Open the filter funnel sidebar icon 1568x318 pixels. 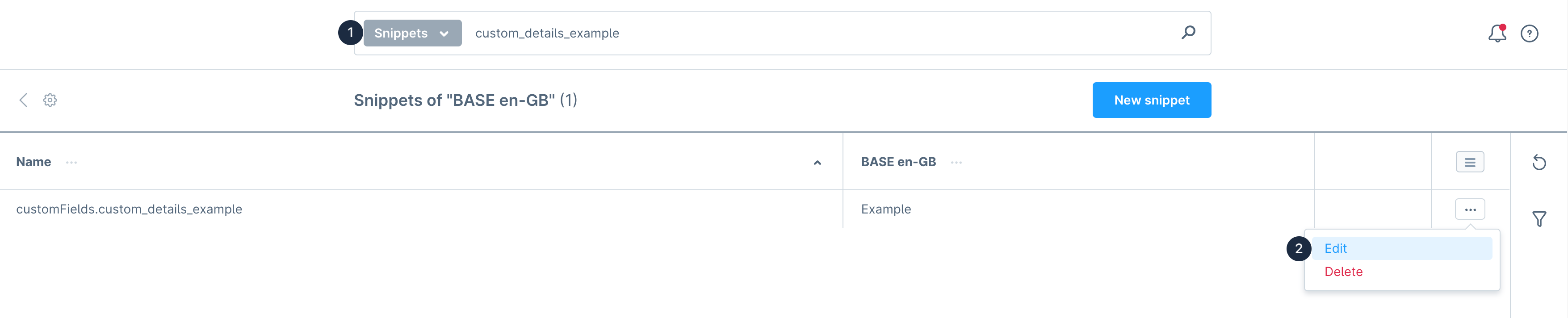tap(1539, 219)
